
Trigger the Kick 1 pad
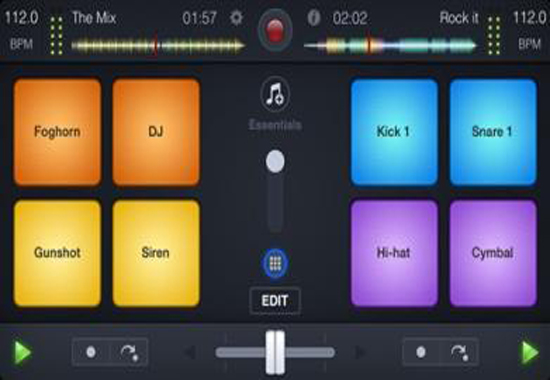(394, 132)
